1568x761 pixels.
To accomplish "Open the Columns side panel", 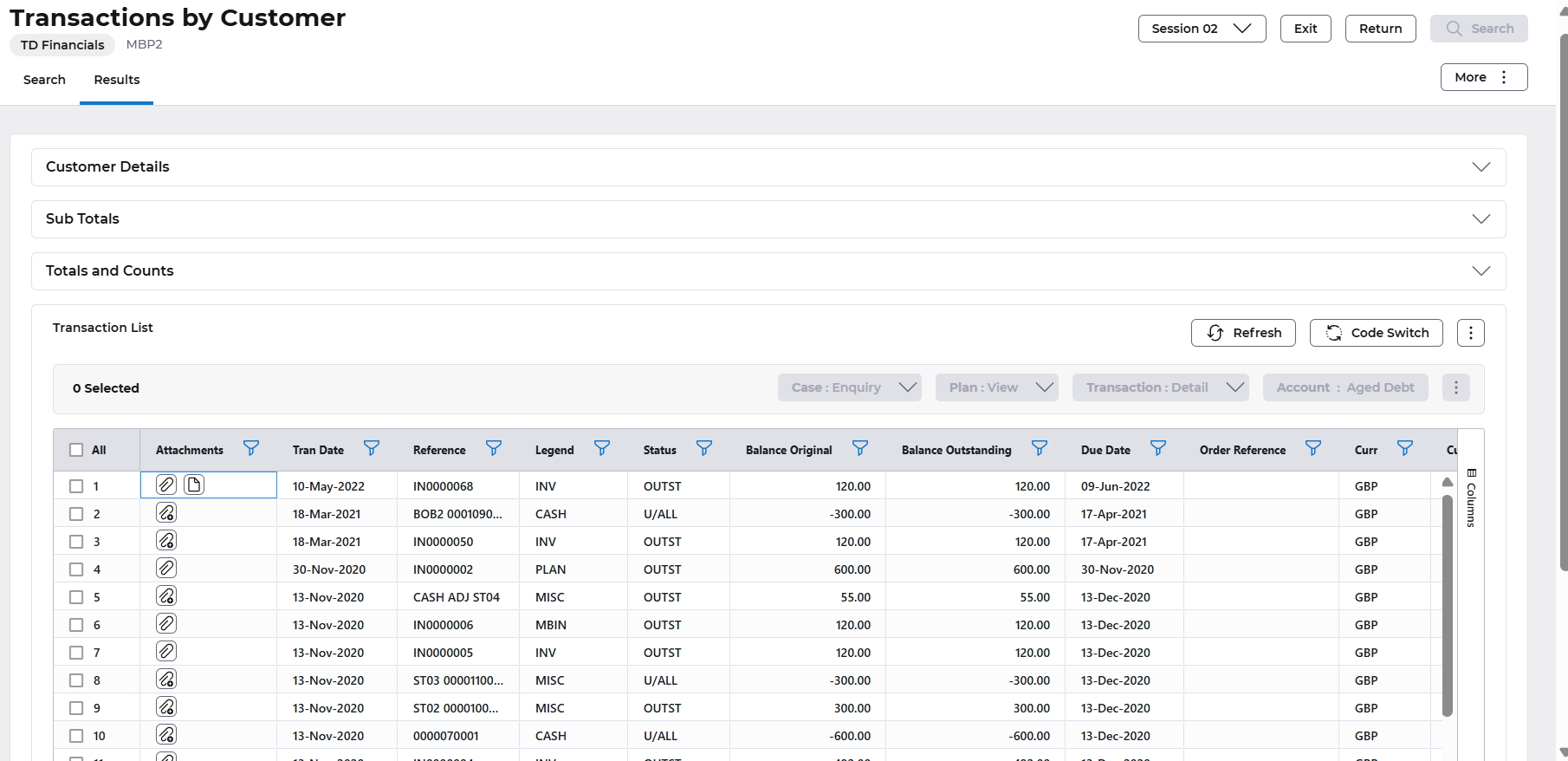I will pyautogui.click(x=1471, y=498).
